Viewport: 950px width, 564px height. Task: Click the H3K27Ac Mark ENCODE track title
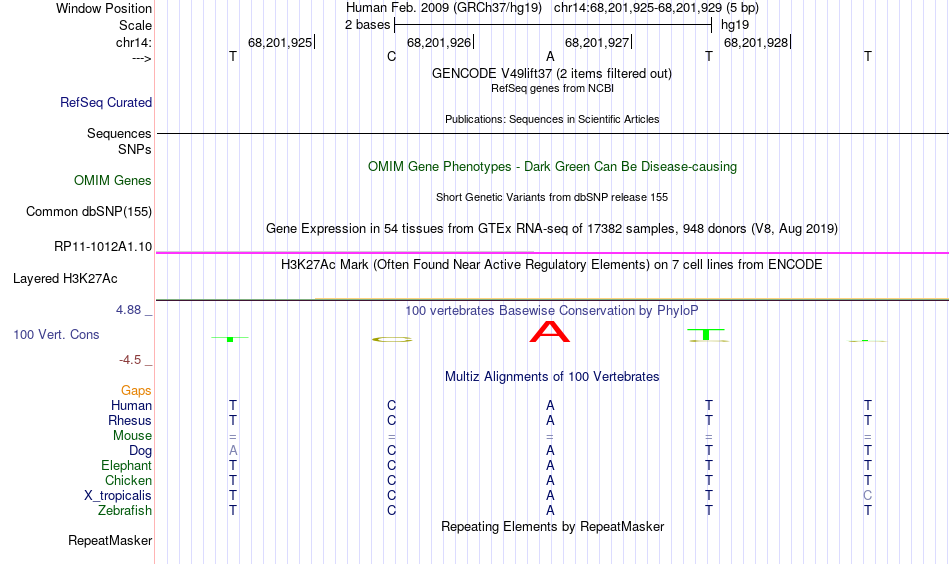(x=552, y=265)
